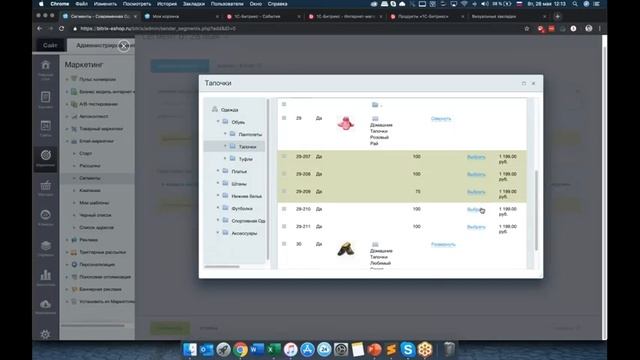
Task: Open the analytics bar chart icon in the sidebar
Action: coord(45,275)
